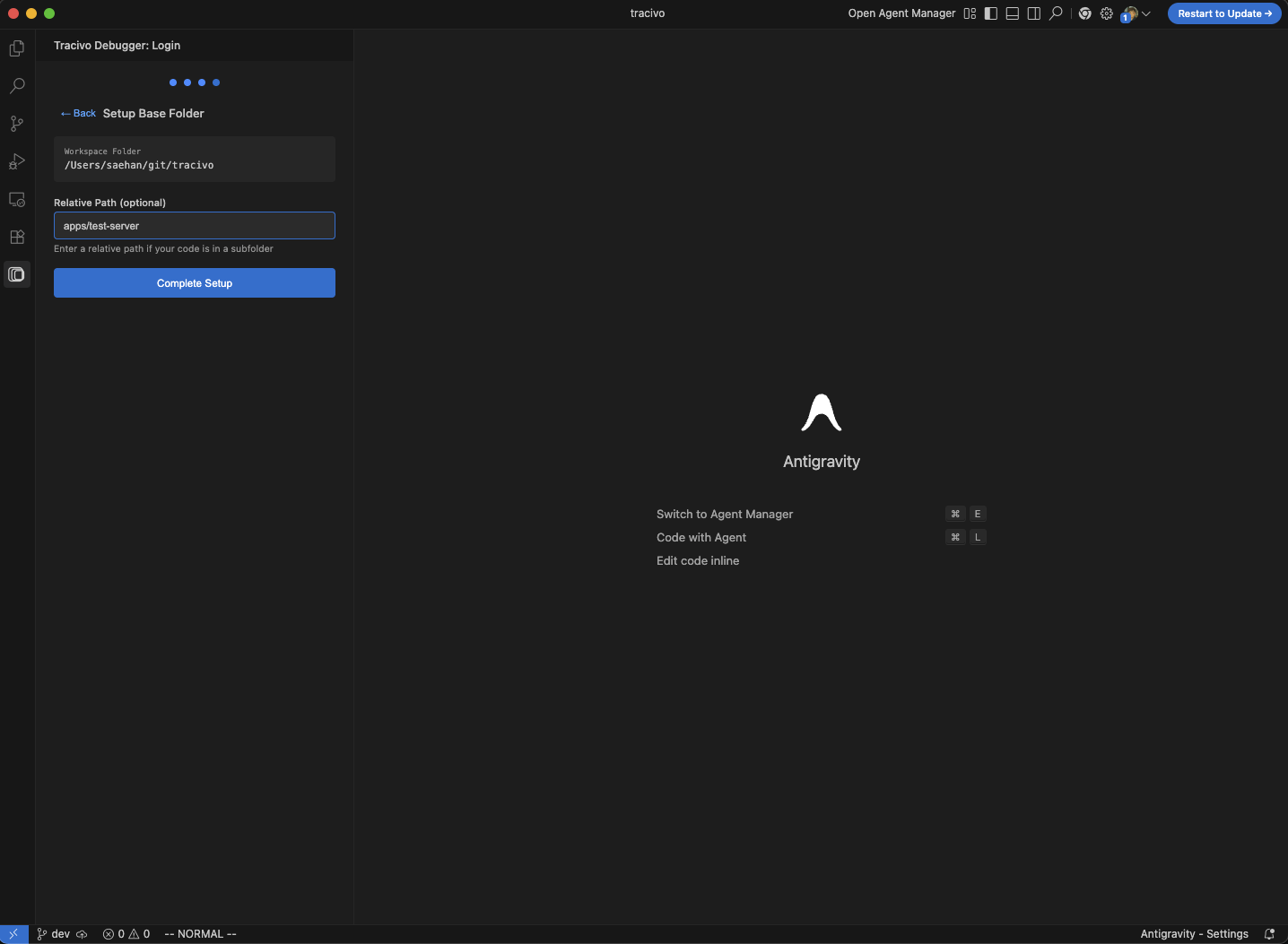The width and height of the screenshot is (1288, 944).
Task: Open the dev branch picker in status bar
Action: [x=54, y=934]
